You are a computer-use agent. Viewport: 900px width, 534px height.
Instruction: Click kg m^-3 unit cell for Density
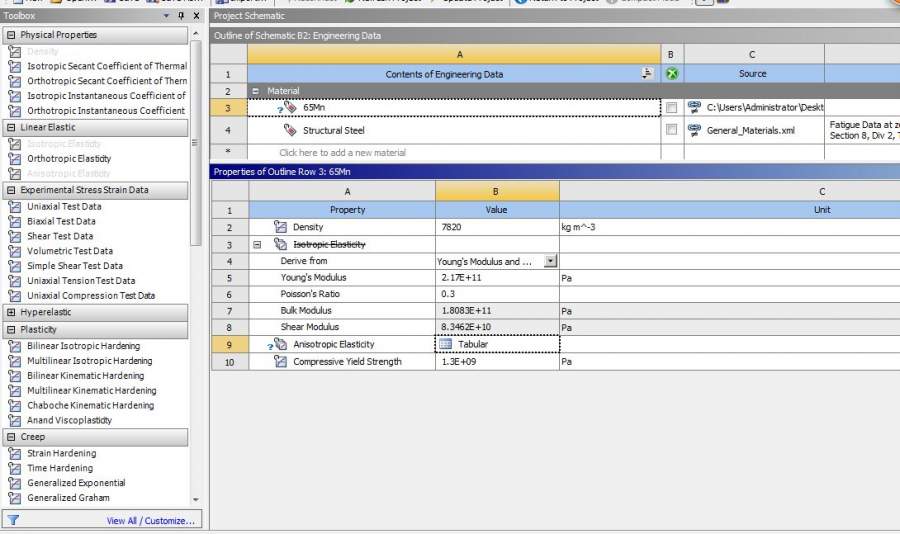[578, 227]
